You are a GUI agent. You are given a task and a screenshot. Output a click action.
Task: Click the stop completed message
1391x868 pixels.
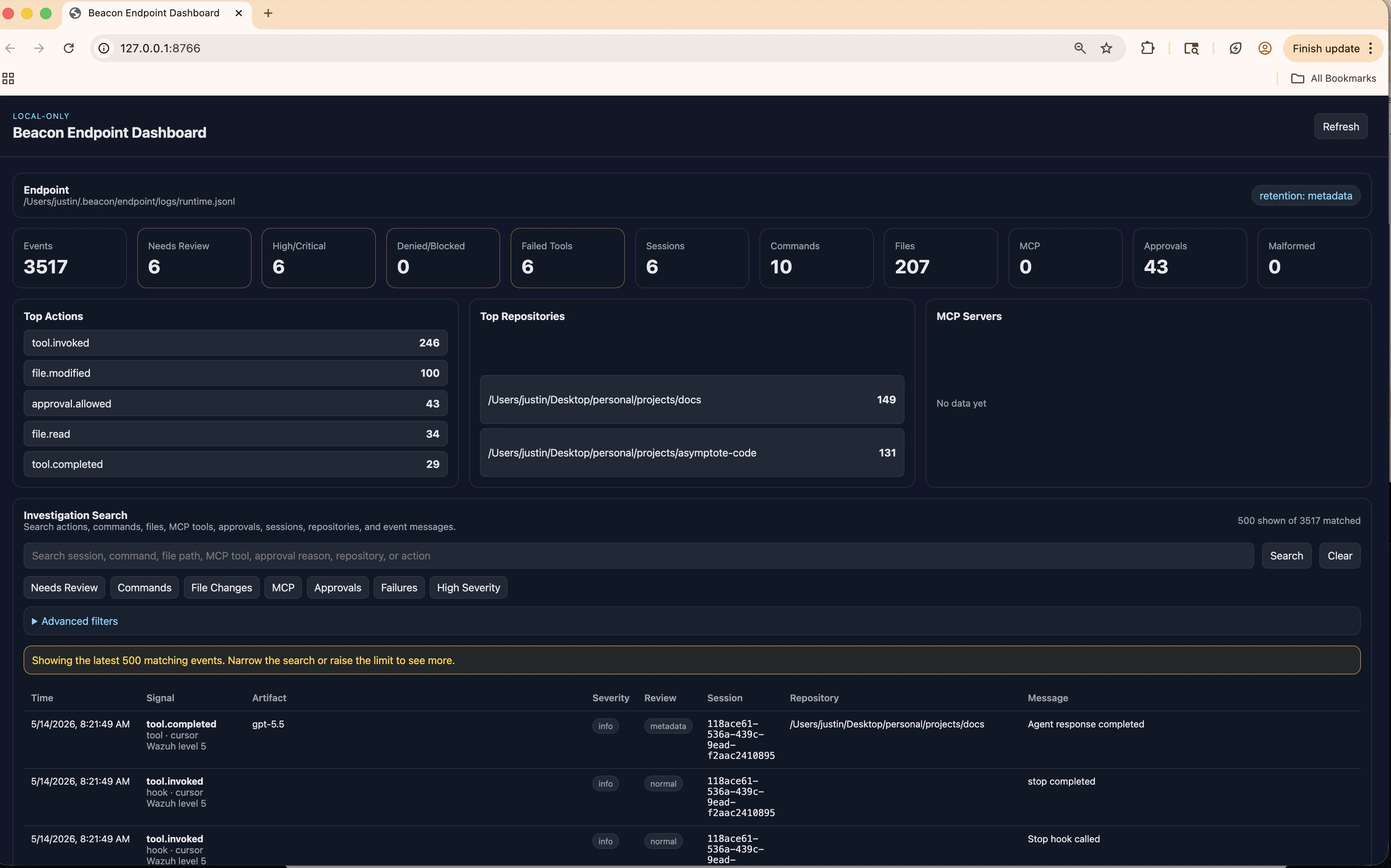tap(1061, 781)
